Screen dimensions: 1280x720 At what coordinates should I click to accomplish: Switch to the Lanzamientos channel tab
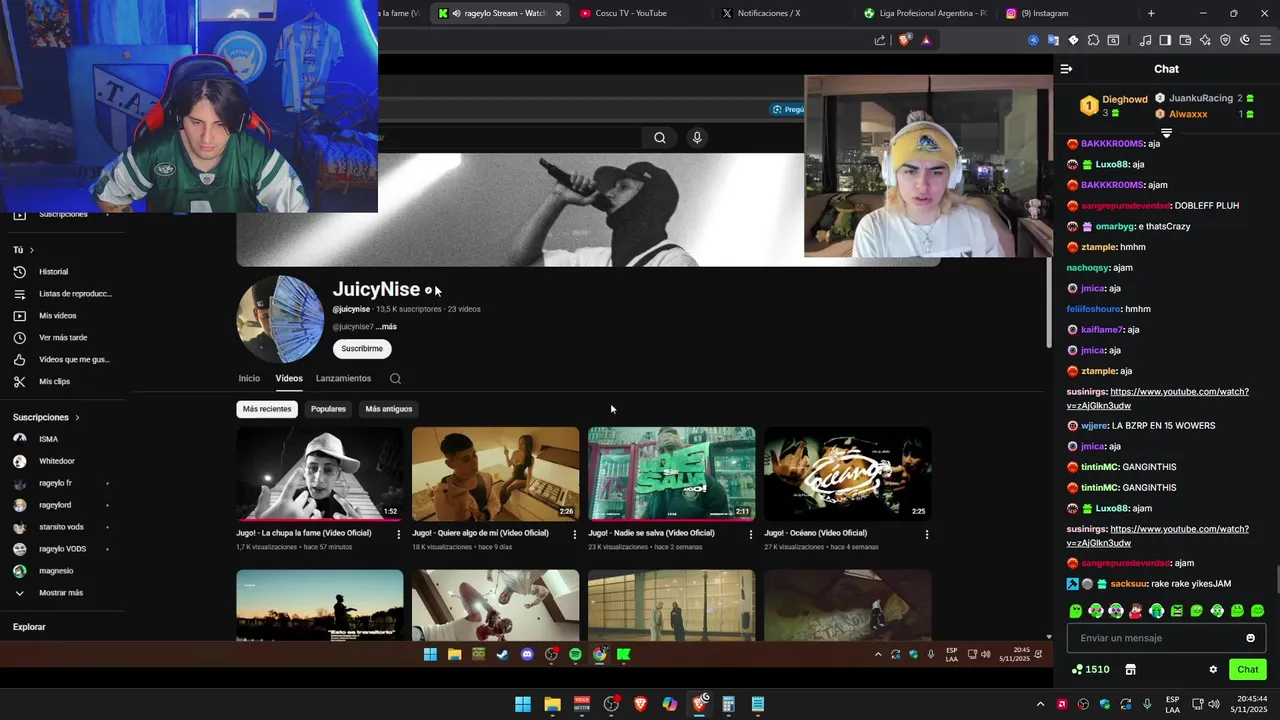click(343, 378)
